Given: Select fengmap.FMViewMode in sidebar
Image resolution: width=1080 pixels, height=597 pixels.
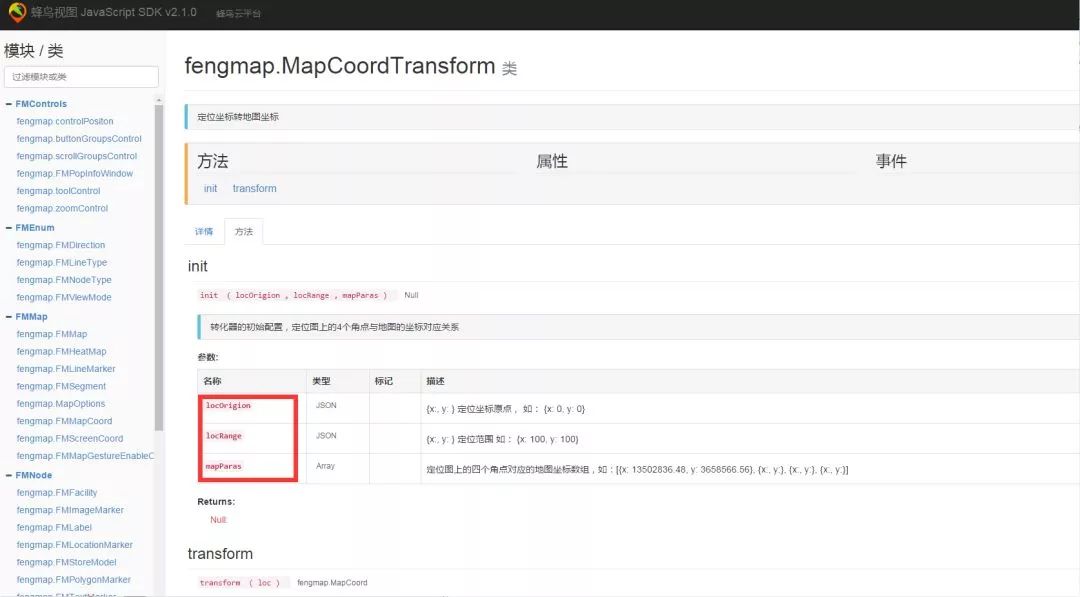Looking at the screenshot, I should point(64,298).
